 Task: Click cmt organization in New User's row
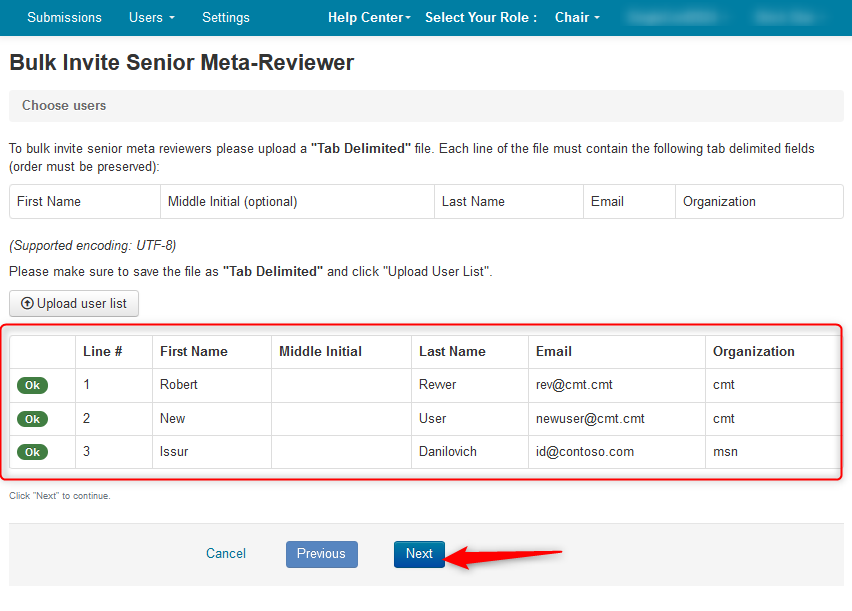[724, 419]
